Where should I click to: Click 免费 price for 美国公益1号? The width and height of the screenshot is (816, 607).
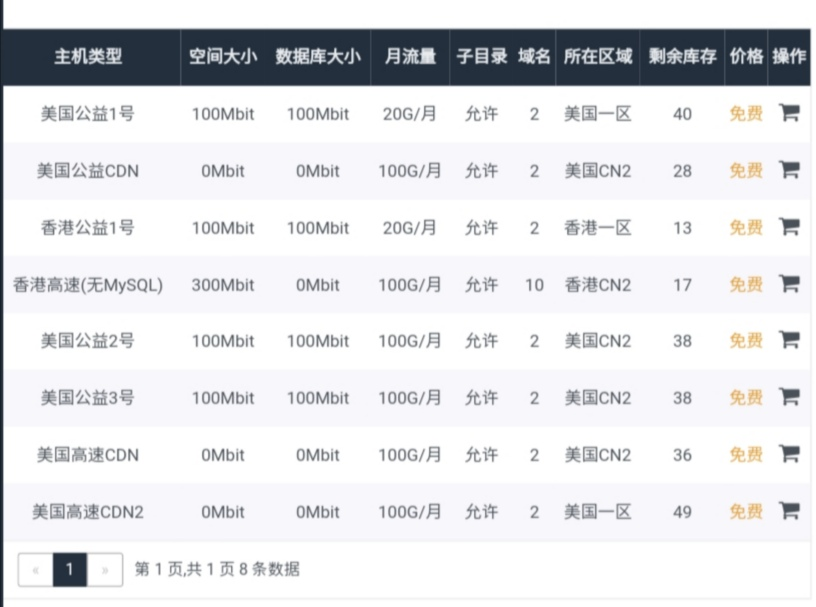click(745, 114)
